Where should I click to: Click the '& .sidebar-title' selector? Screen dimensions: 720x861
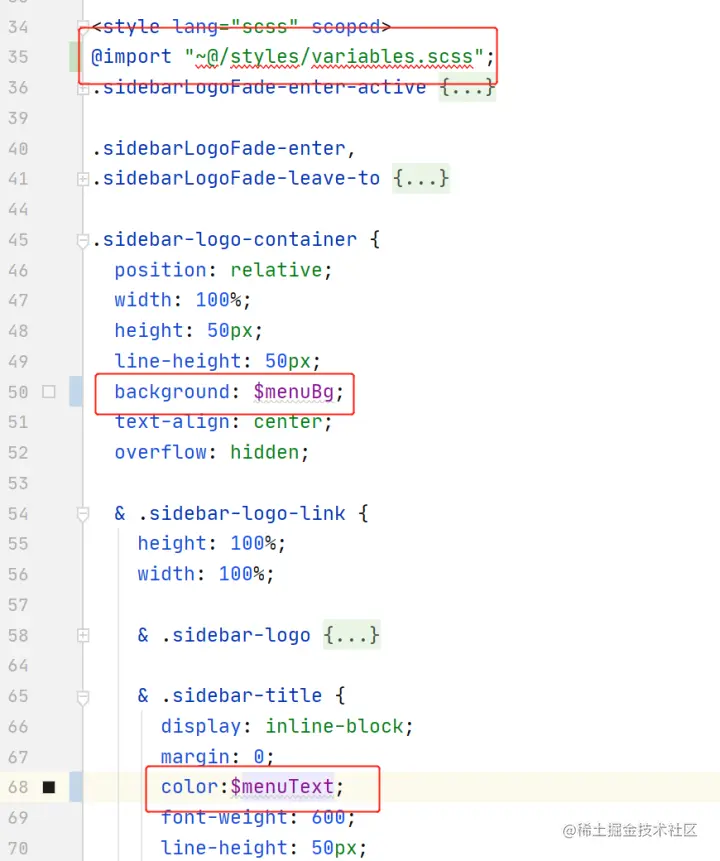pos(230,696)
